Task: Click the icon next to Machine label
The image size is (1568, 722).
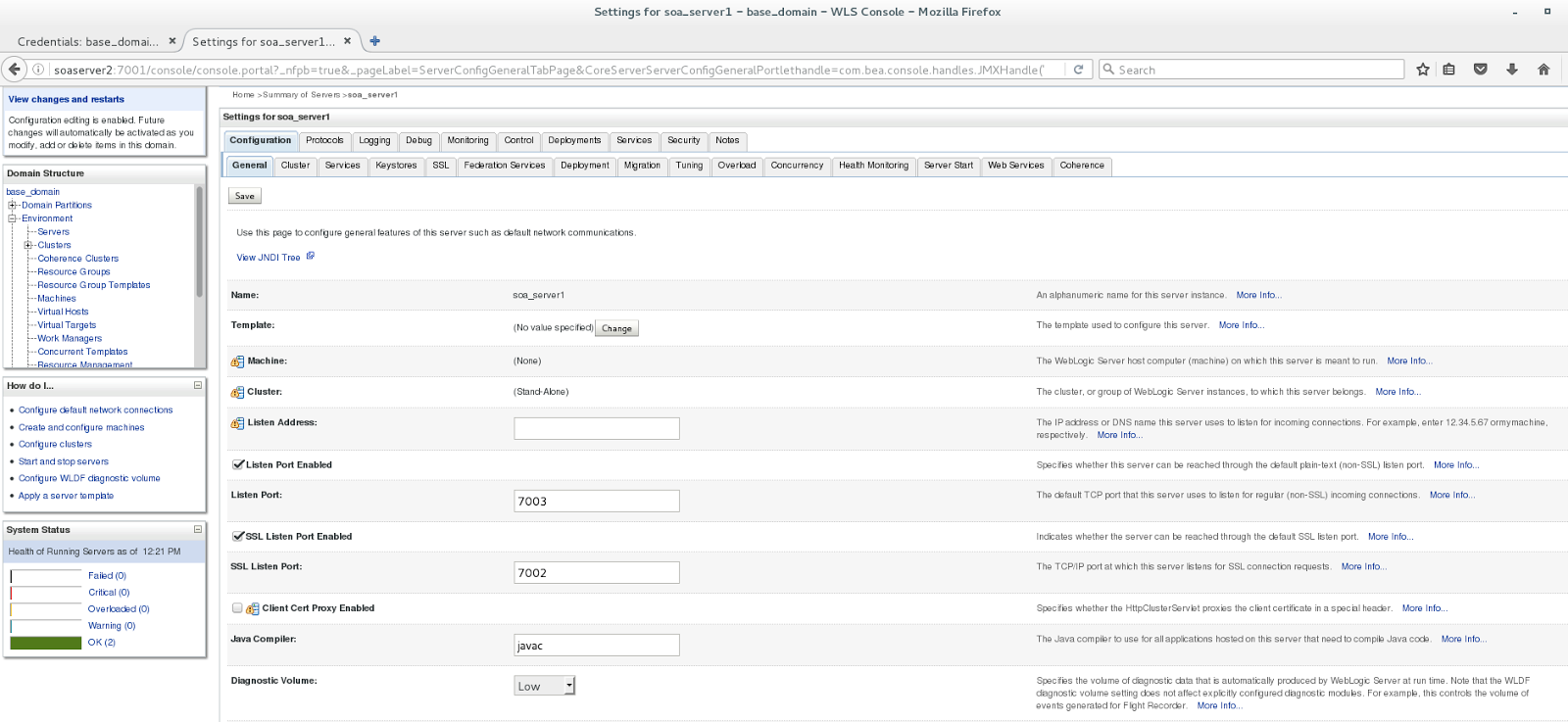Action: tap(237, 361)
